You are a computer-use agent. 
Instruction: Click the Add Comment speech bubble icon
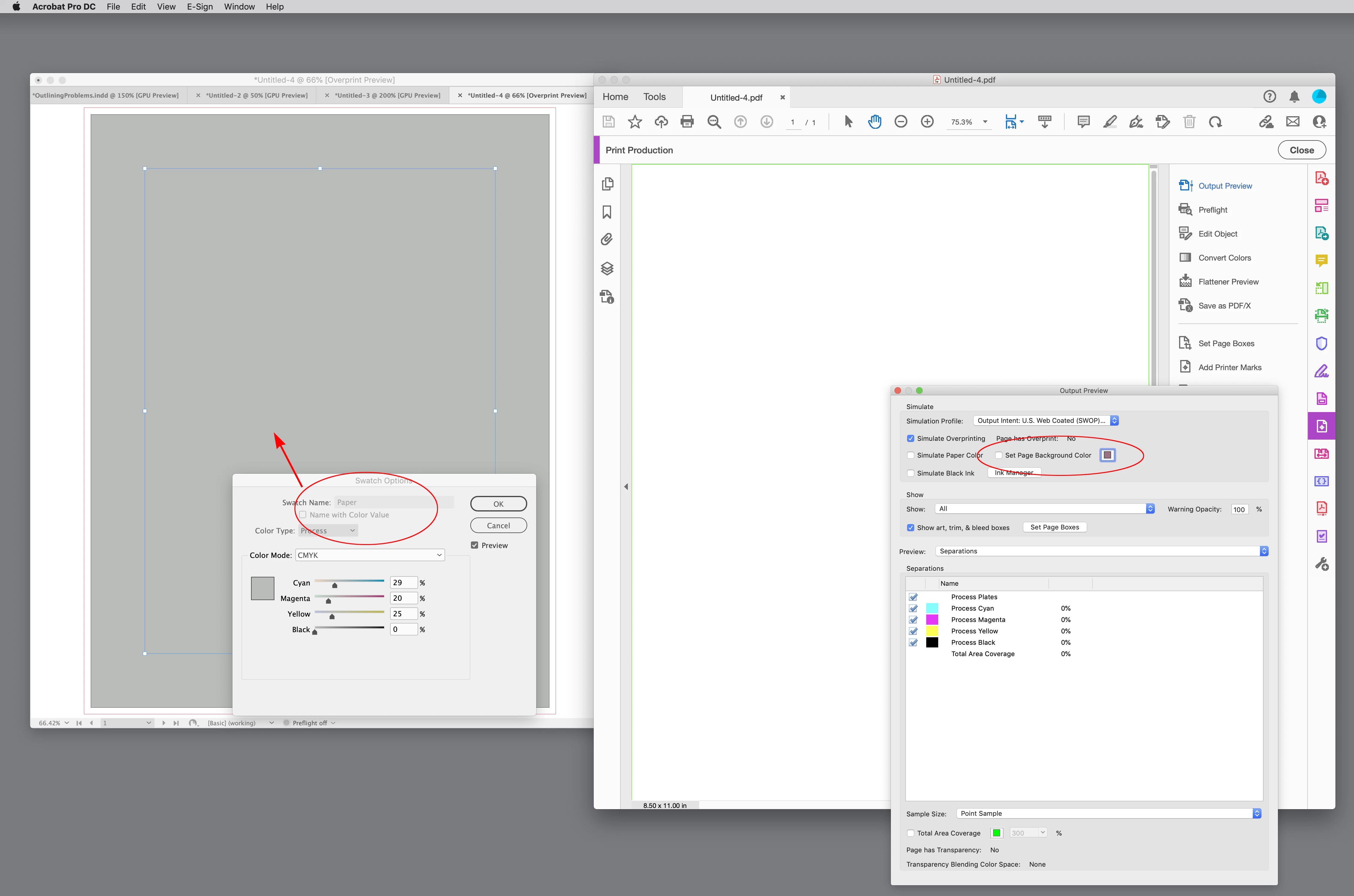1083,122
